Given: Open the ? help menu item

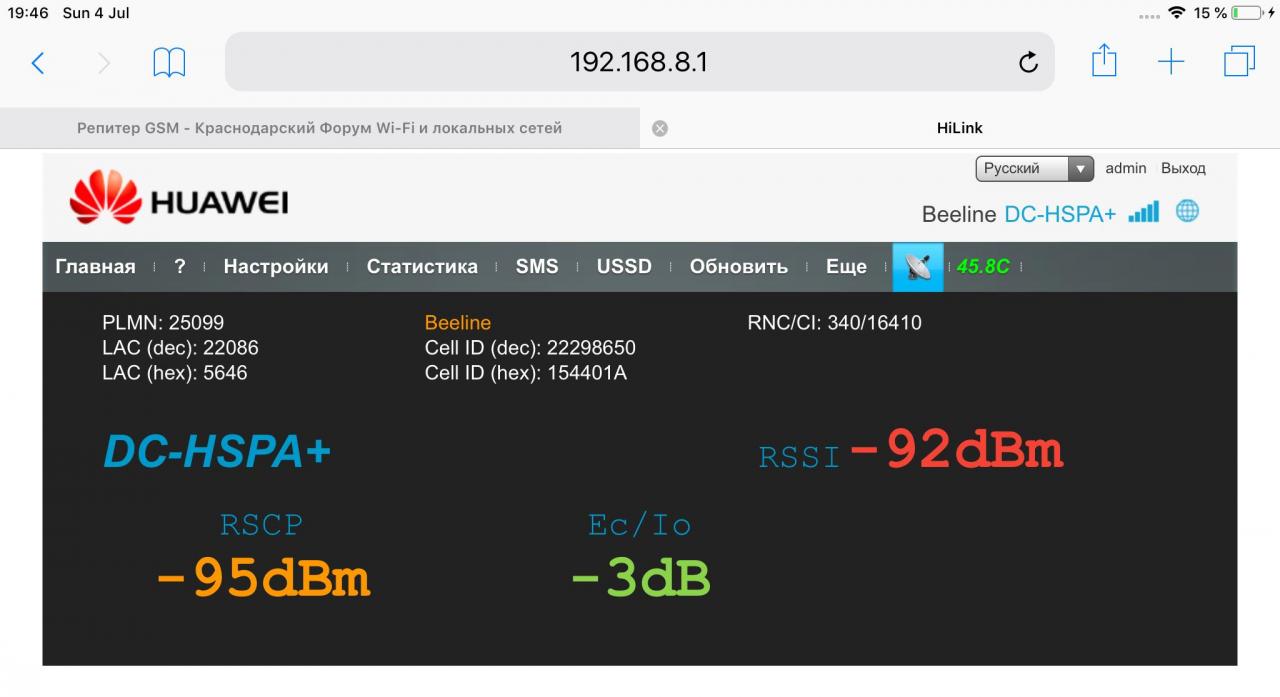Looking at the screenshot, I should tap(180, 267).
